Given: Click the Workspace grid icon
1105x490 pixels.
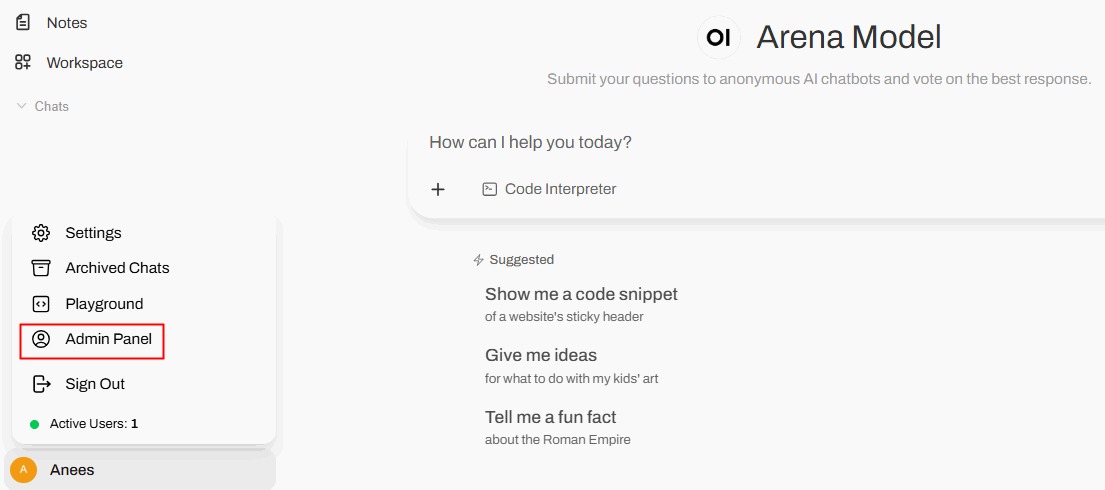Looking at the screenshot, I should pyautogui.click(x=23, y=62).
